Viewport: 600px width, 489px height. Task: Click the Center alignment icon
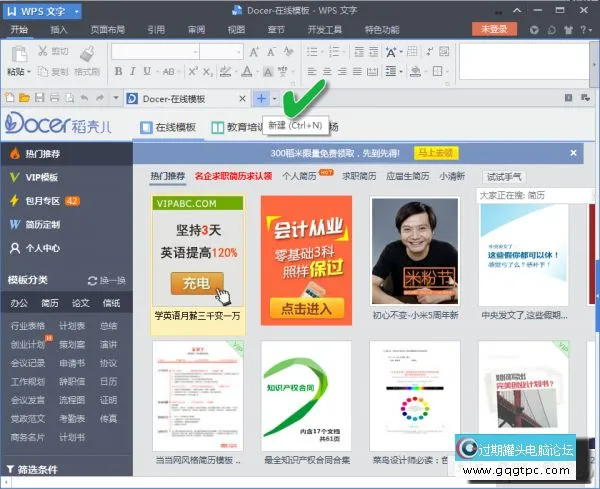click(x=327, y=72)
